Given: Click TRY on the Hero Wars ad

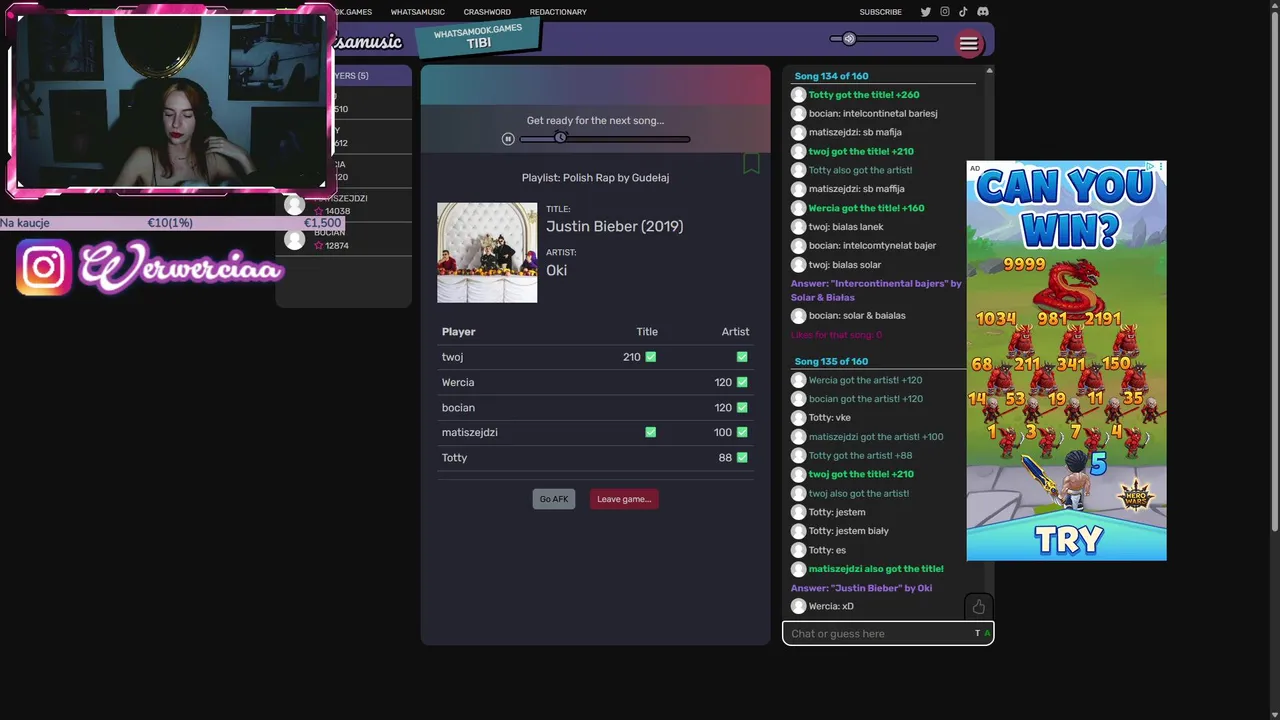Looking at the screenshot, I should [1069, 541].
